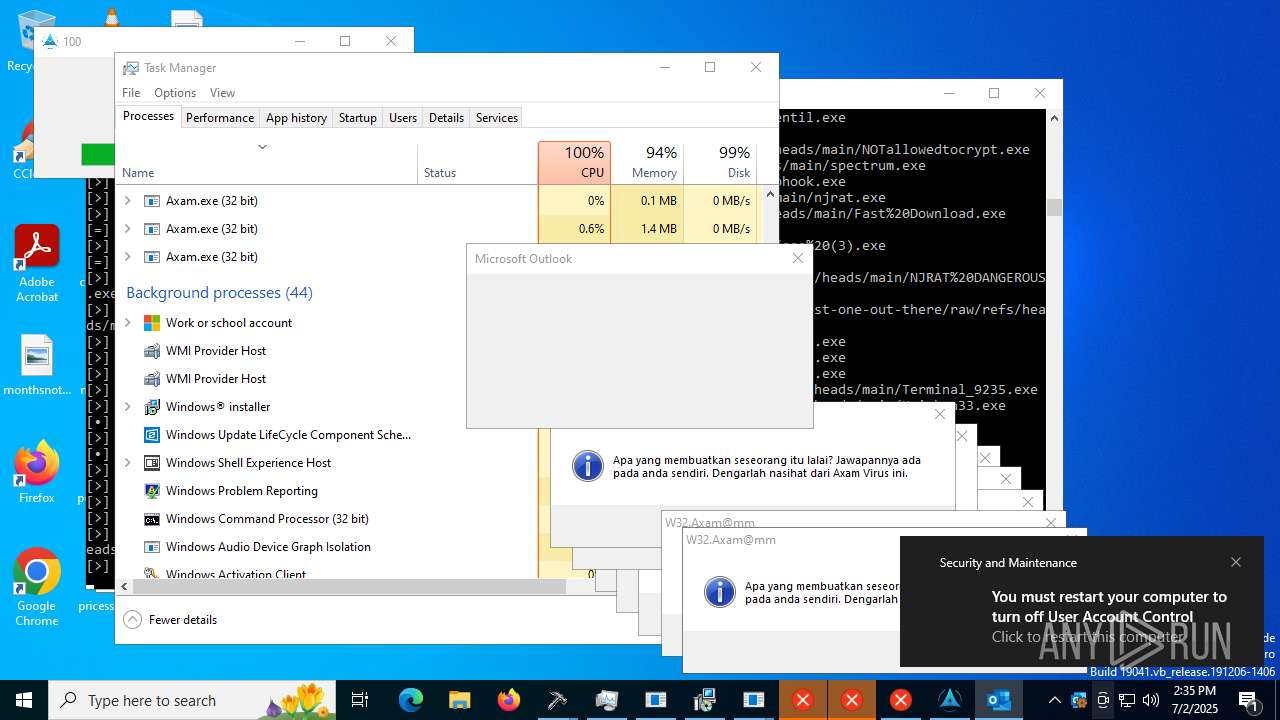
Task: Sort processes by Memory column header
Action: [646, 162]
